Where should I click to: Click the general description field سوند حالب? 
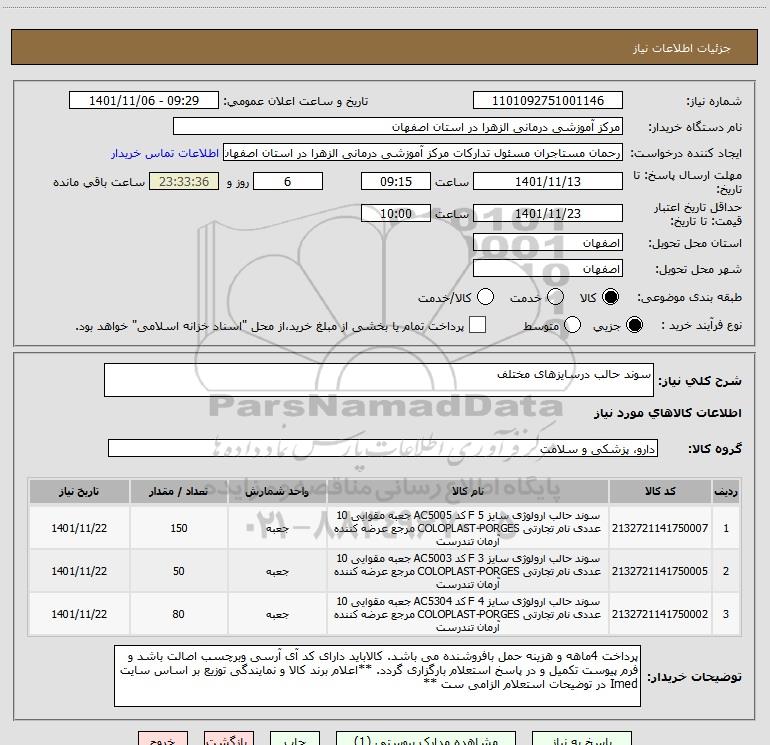point(379,380)
